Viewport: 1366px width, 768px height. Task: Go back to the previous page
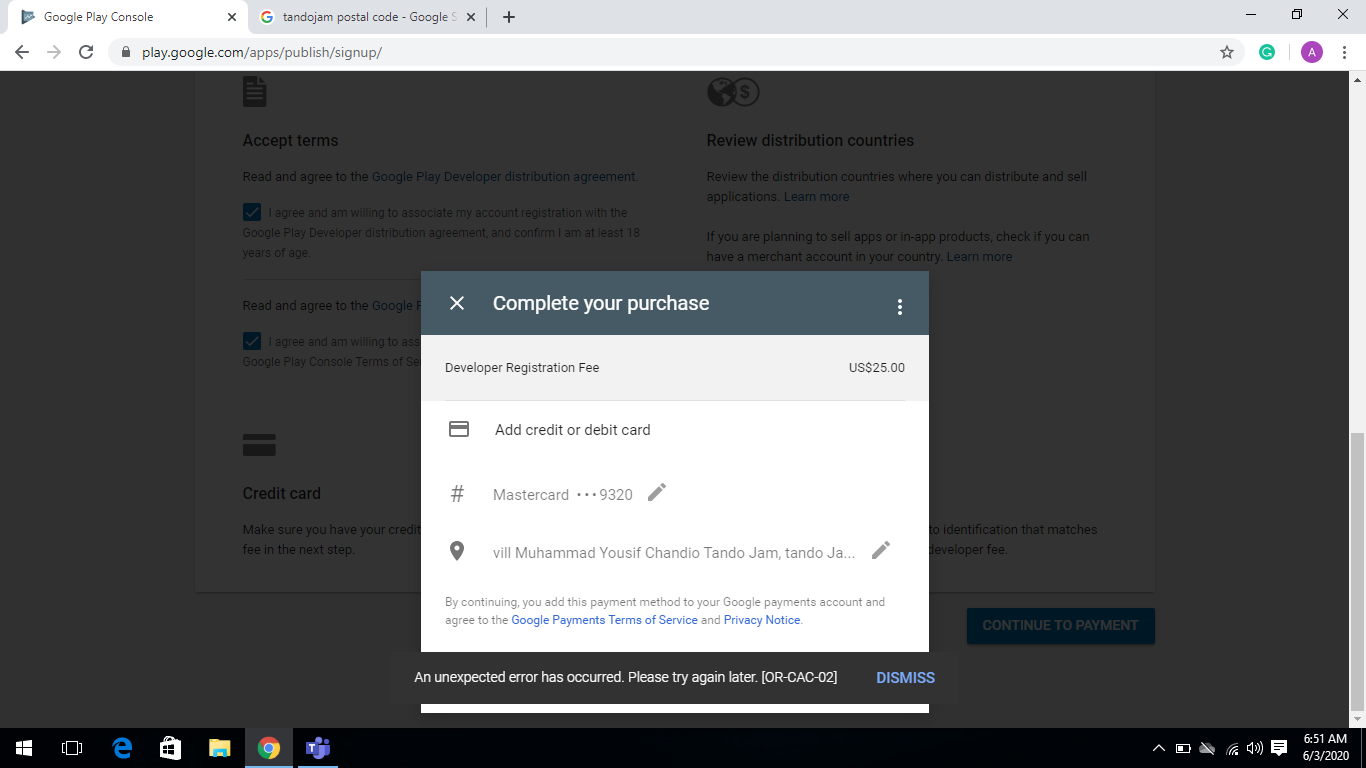(22, 52)
